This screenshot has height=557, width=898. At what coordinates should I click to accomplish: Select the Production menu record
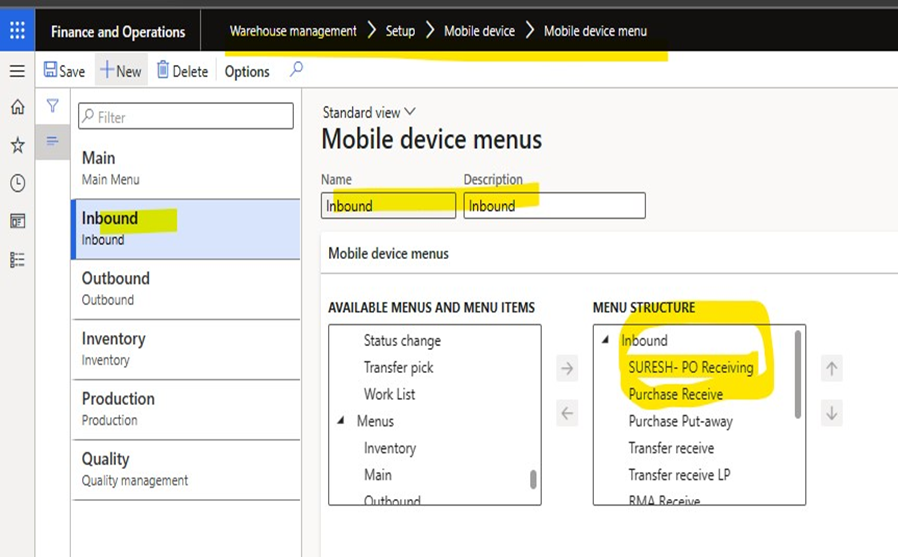point(186,409)
